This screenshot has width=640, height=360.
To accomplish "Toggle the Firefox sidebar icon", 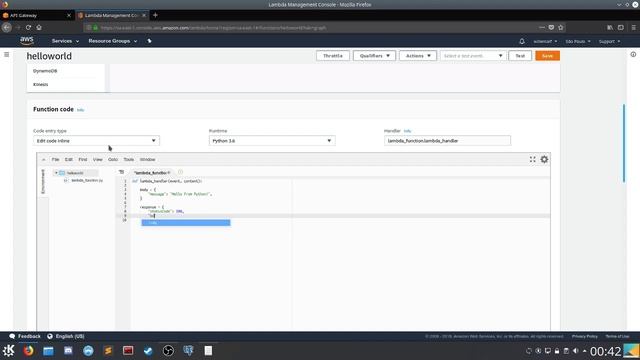I will point(621,27).
